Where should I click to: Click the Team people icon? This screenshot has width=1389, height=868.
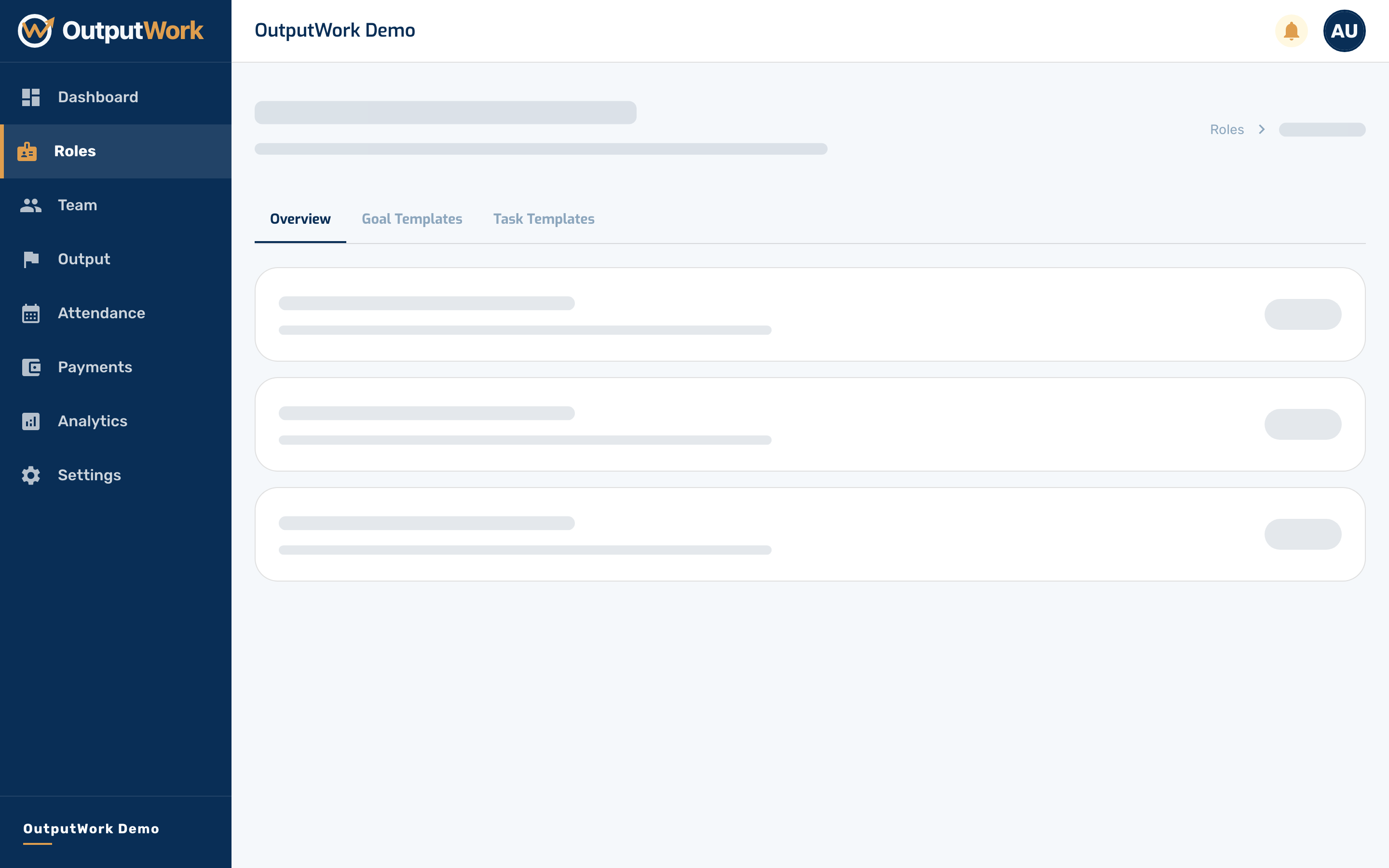(x=31, y=205)
